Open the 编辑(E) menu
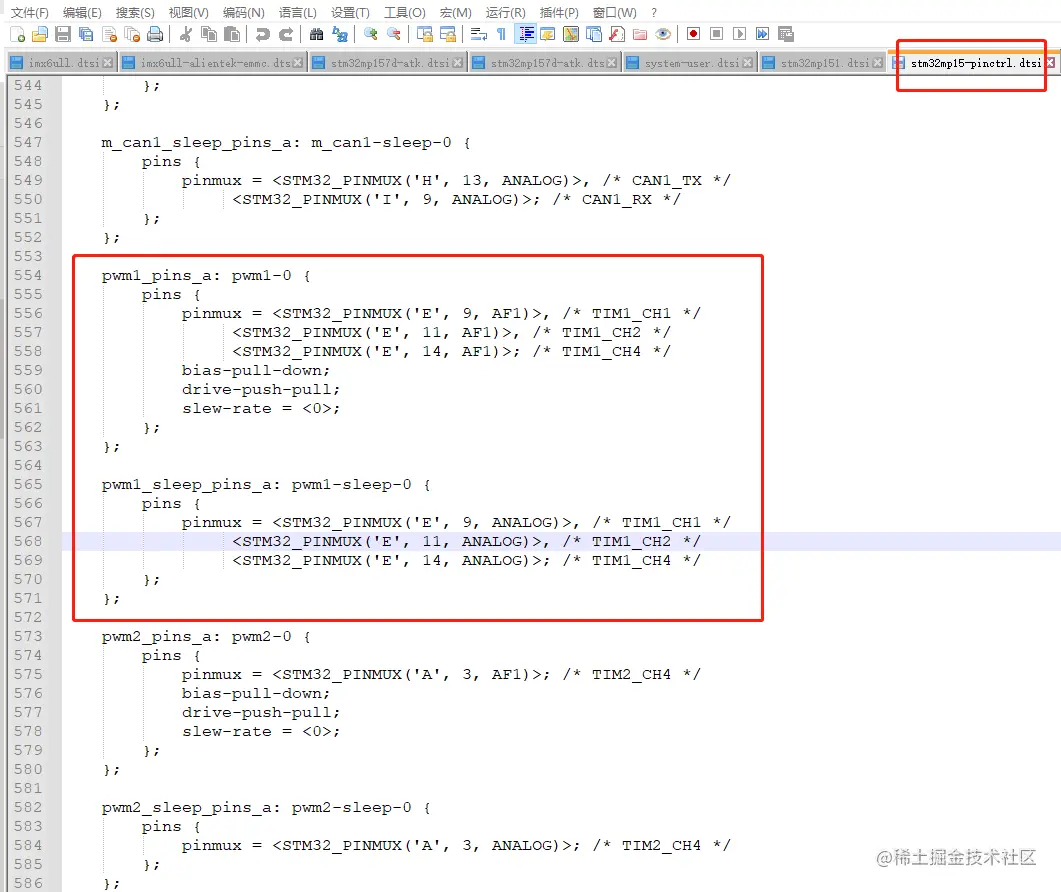 (82, 12)
